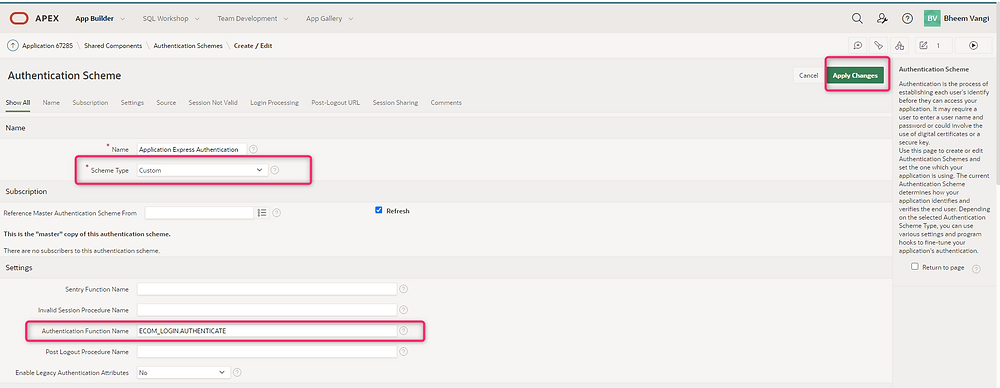This screenshot has width=1000, height=388.
Task: Open the BV user avatar menu
Action: click(x=932, y=19)
